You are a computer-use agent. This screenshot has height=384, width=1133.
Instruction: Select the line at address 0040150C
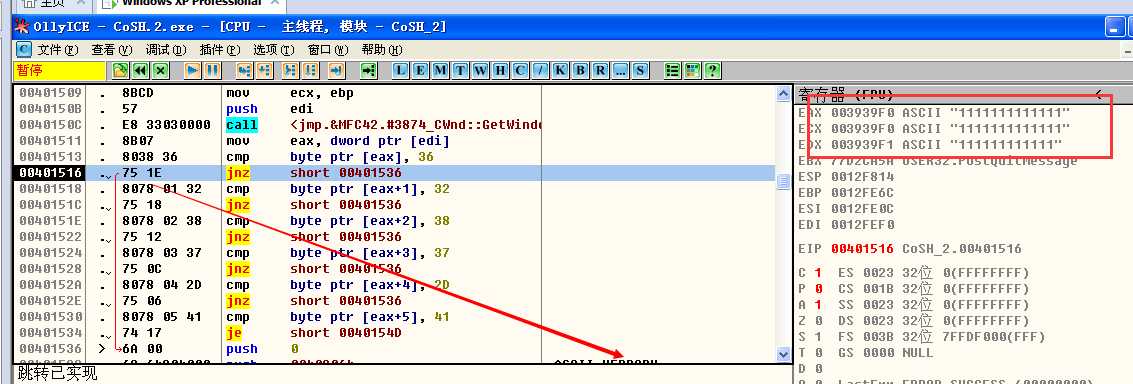[x=394, y=125]
